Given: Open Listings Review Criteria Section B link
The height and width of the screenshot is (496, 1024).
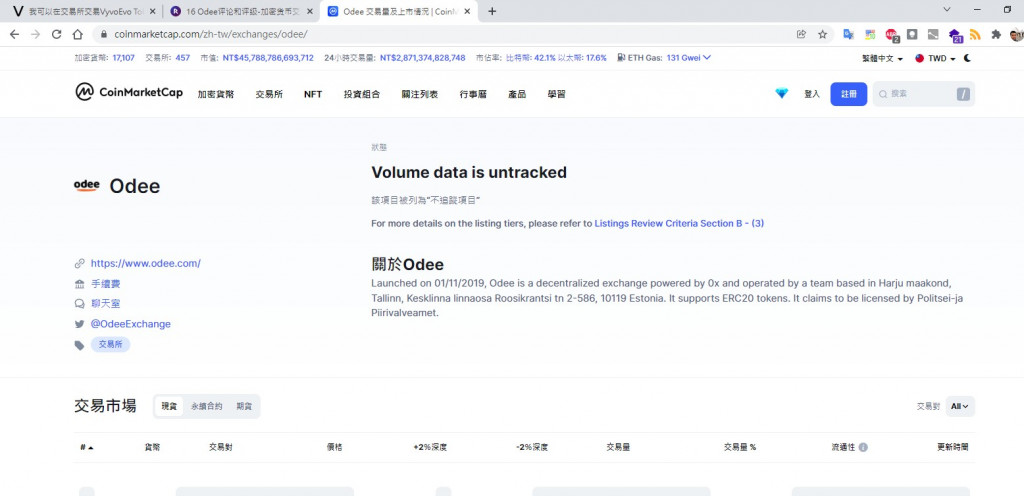Looking at the screenshot, I should 679,223.
